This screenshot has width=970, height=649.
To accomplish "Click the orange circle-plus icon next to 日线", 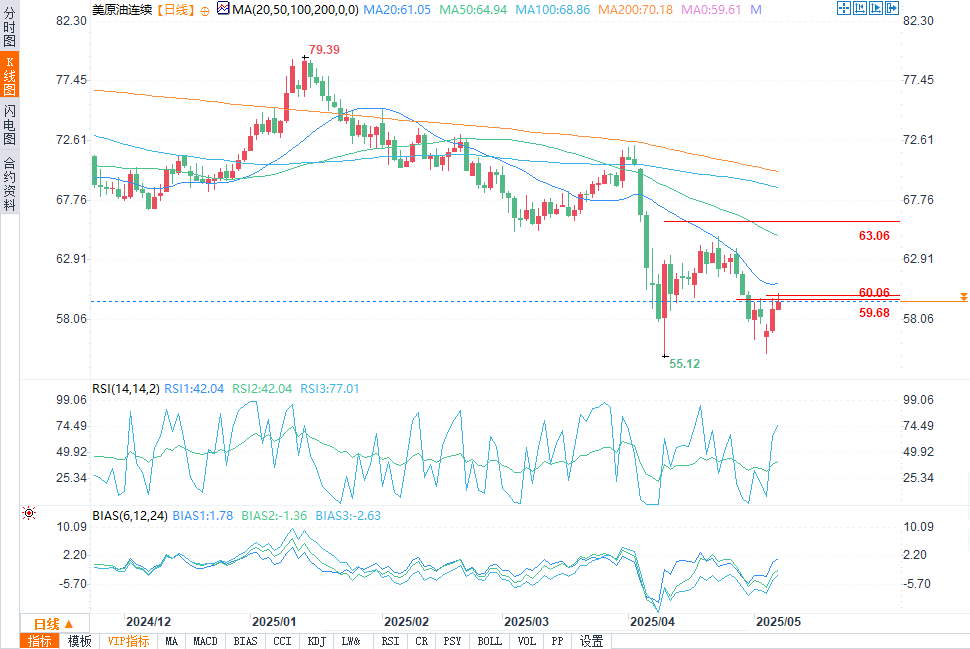I will pyautogui.click(x=205, y=11).
